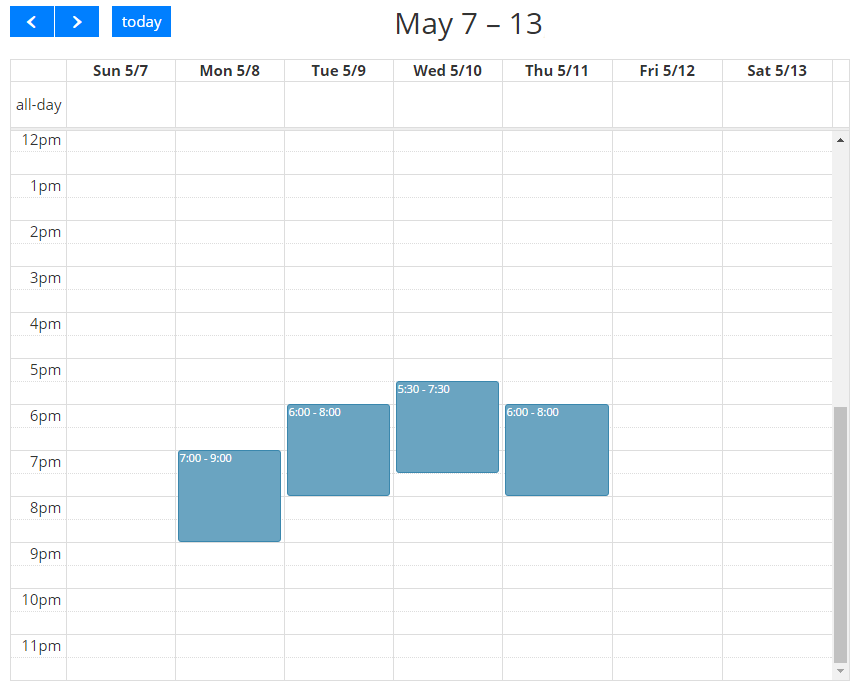Viewport: 861px width, 689px height.
Task: Click the Mon 5/8 day header
Action: (230, 71)
